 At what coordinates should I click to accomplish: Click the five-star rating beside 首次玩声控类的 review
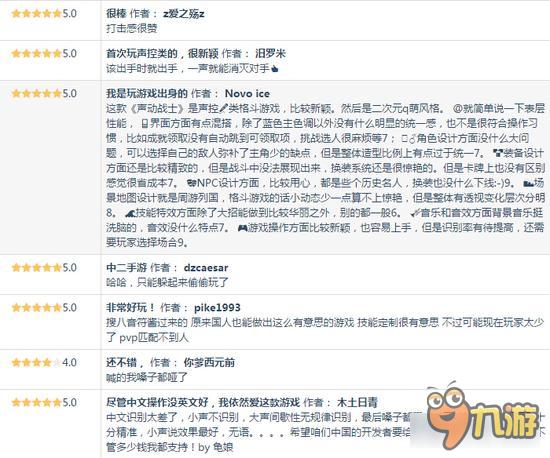click(36, 54)
